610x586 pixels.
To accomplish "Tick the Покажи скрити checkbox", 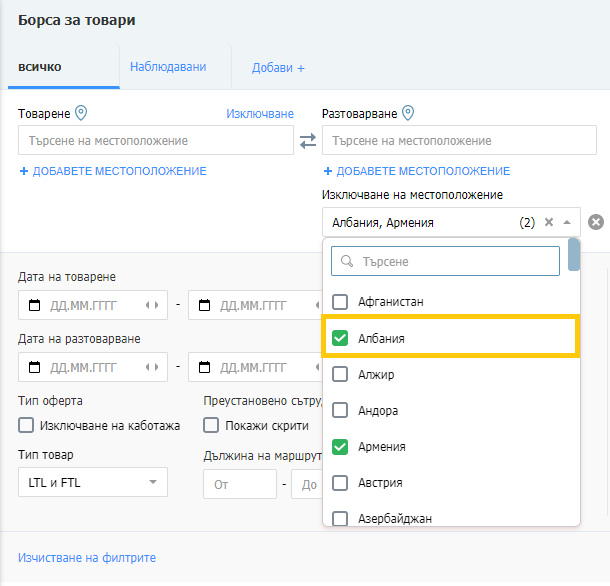I will pyautogui.click(x=211, y=425).
